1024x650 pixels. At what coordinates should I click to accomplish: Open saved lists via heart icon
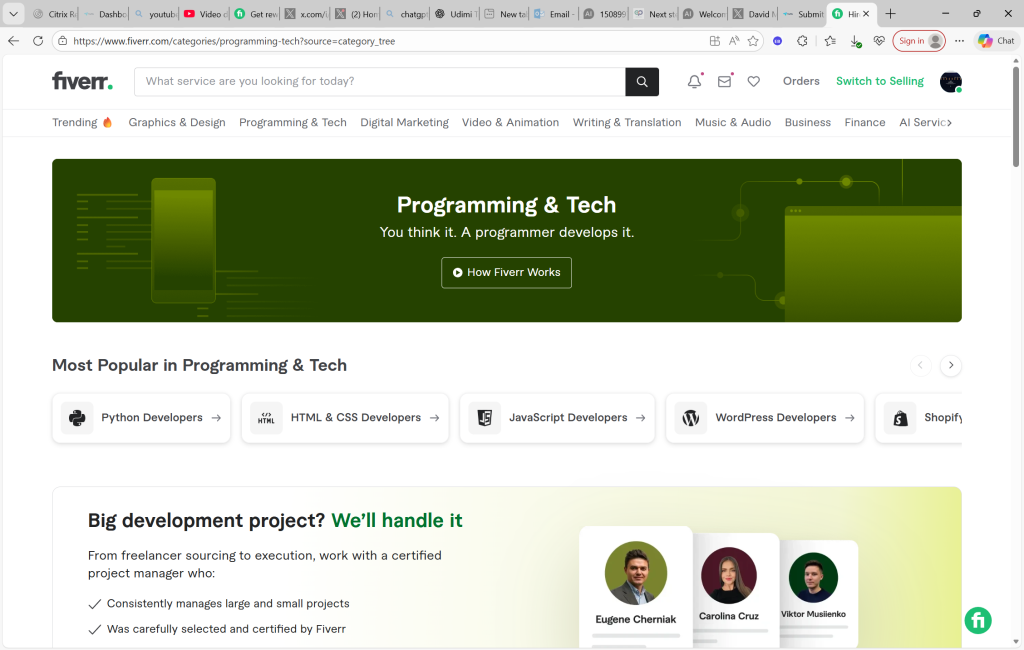(754, 82)
